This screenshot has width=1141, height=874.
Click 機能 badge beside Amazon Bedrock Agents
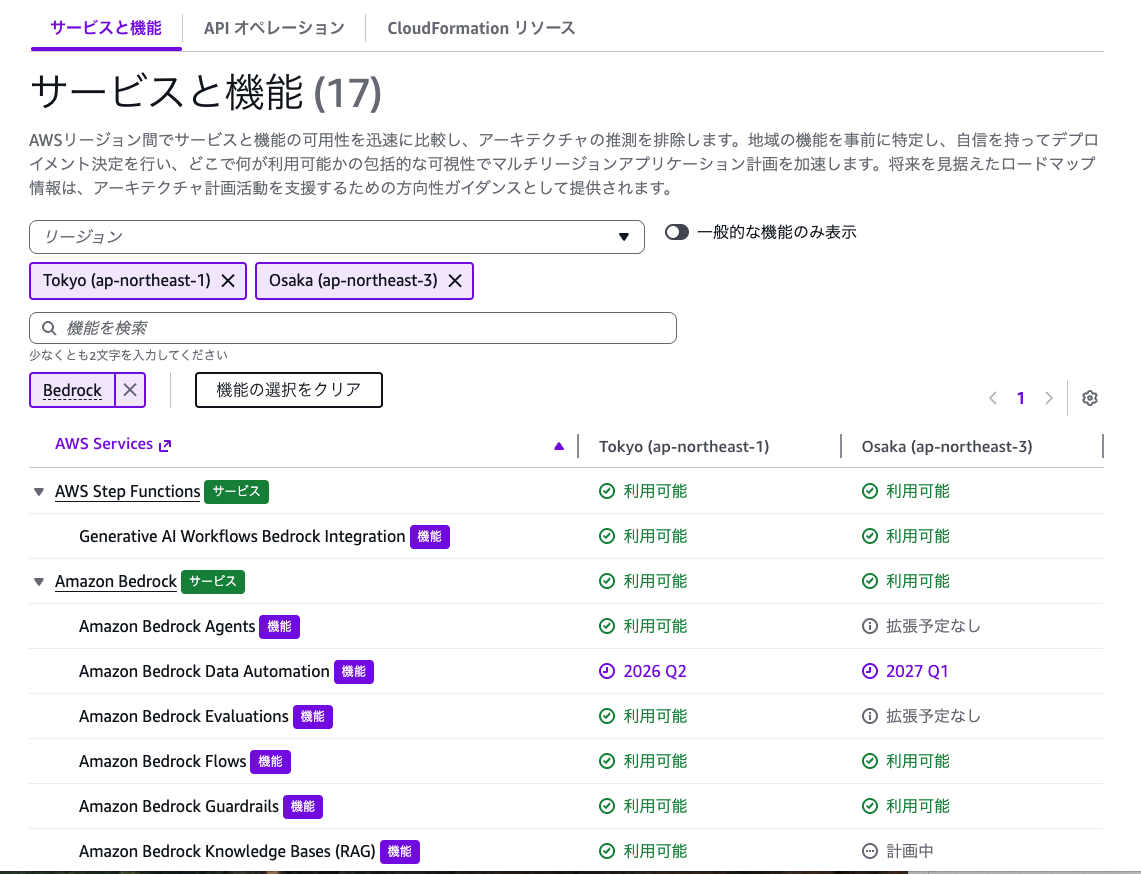click(x=279, y=627)
